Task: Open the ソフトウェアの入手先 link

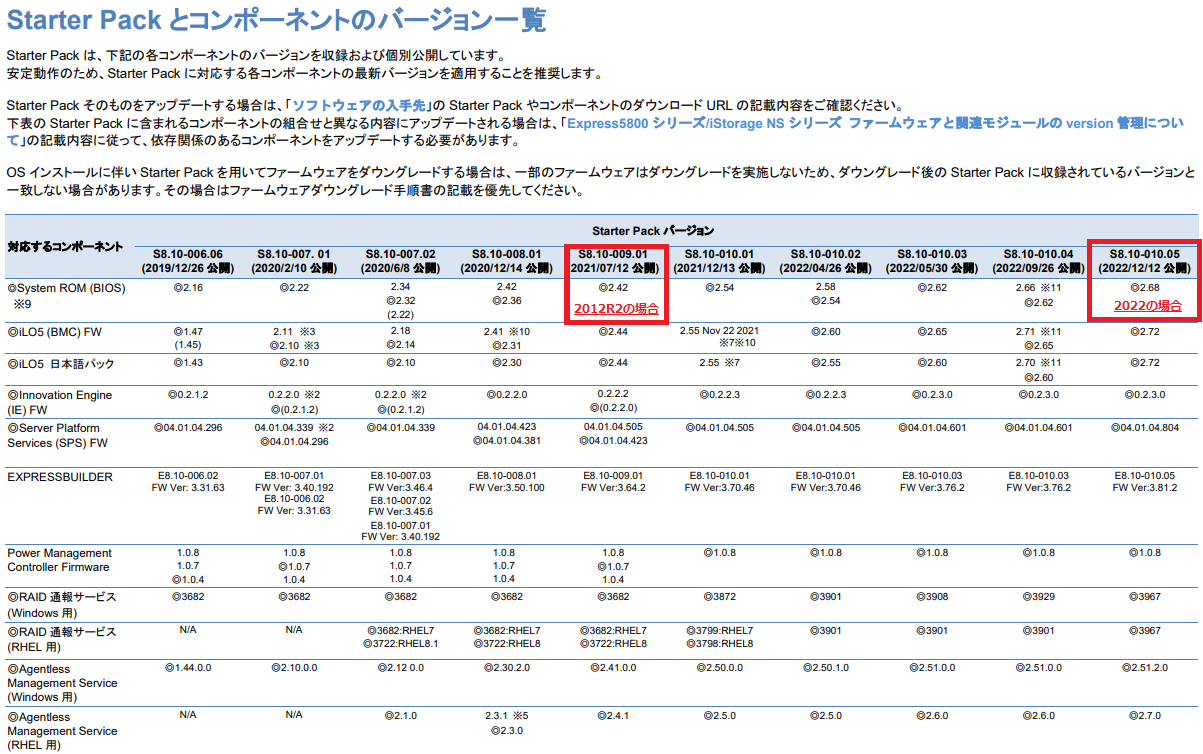Action: 360,105
